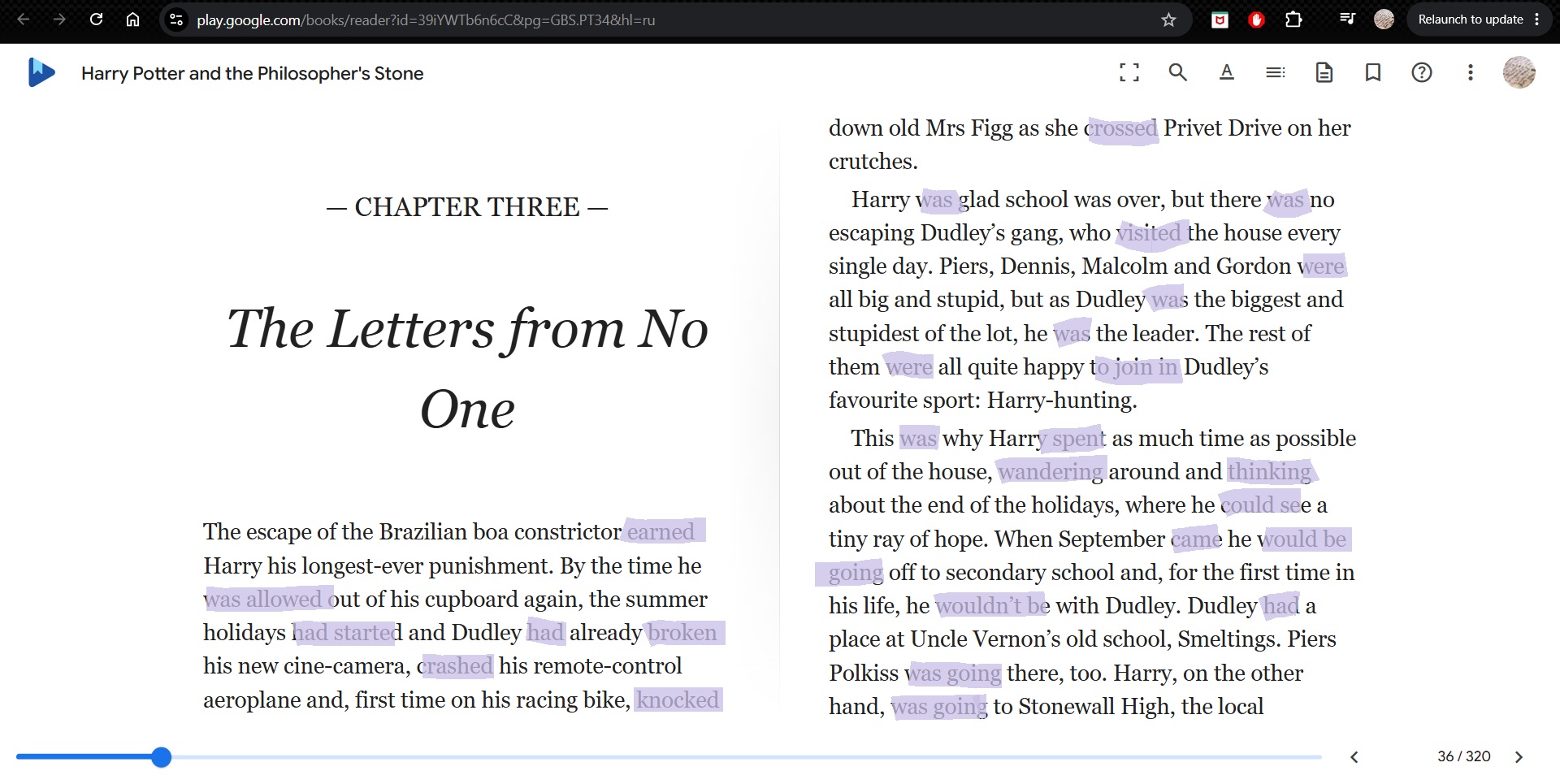Bookmark this page
This screenshot has height=784, width=1560.
point(1373,72)
